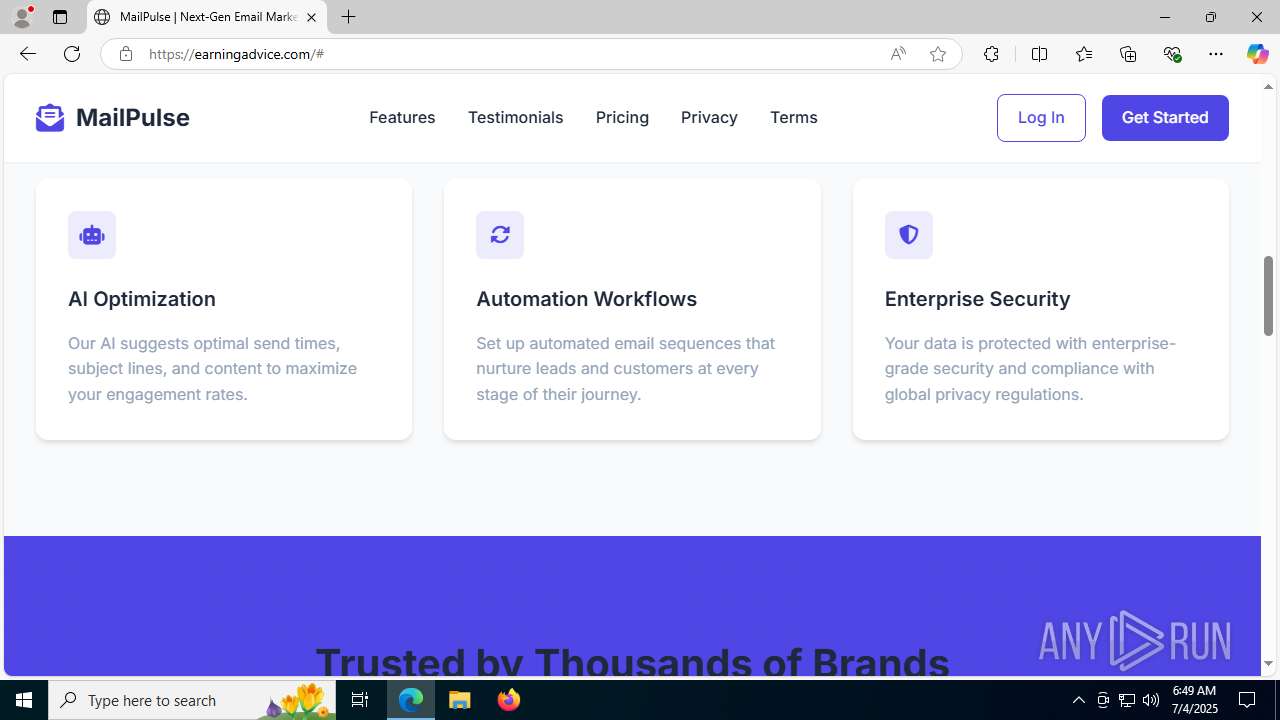1280x720 pixels.
Task: Open the Pricing navigation link
Action: (x=622, y=117)
